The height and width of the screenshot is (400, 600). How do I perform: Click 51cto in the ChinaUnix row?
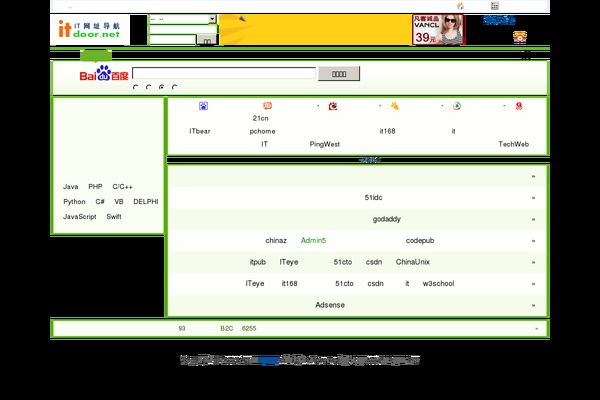tap(342, 262)
